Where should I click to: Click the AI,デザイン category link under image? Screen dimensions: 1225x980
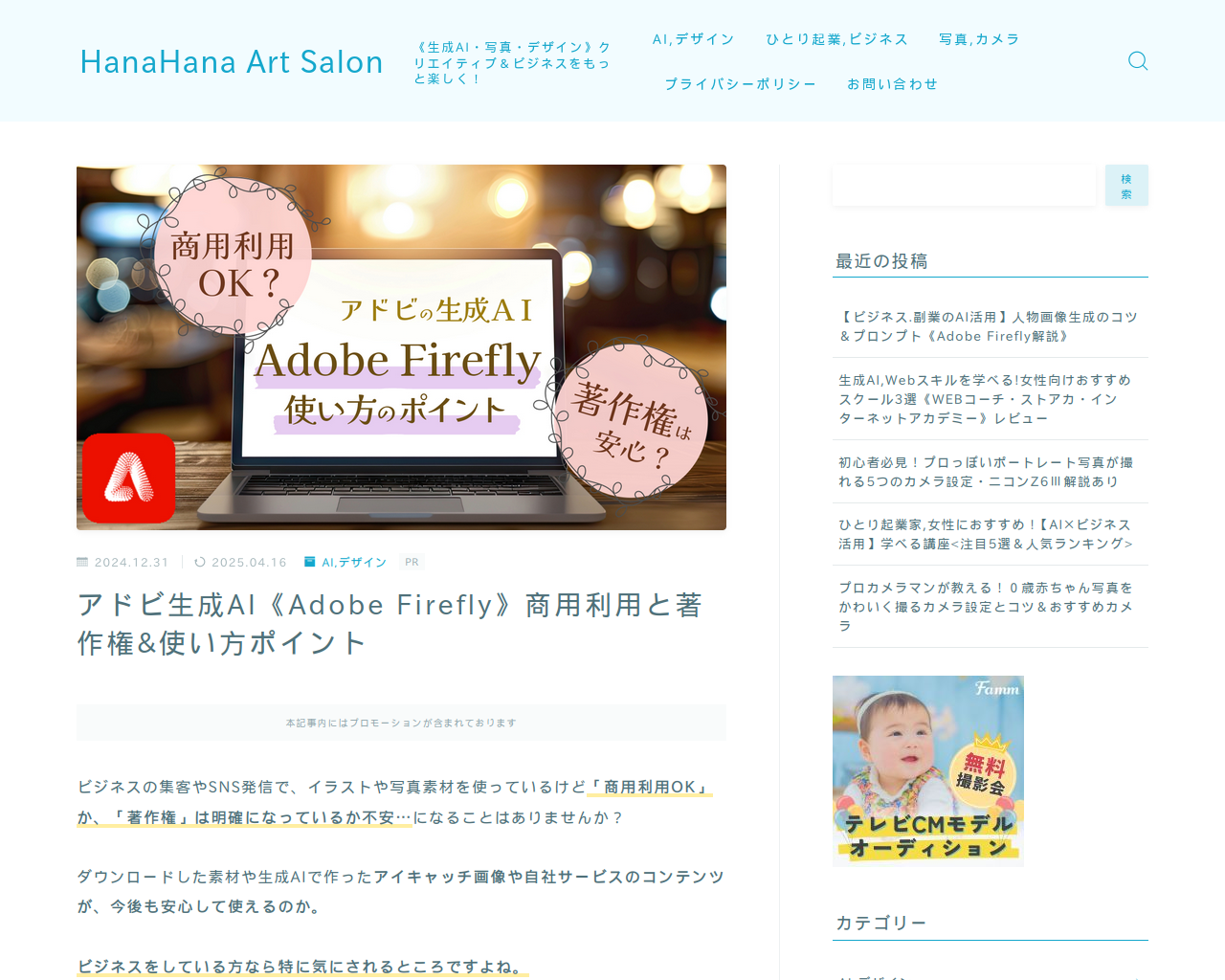(354, 563)
